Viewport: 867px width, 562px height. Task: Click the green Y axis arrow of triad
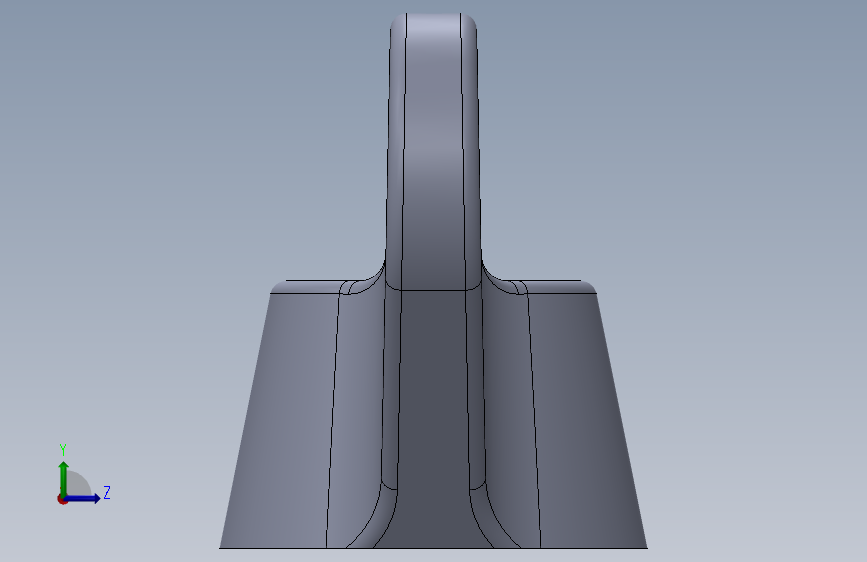[x=63, y=478]
